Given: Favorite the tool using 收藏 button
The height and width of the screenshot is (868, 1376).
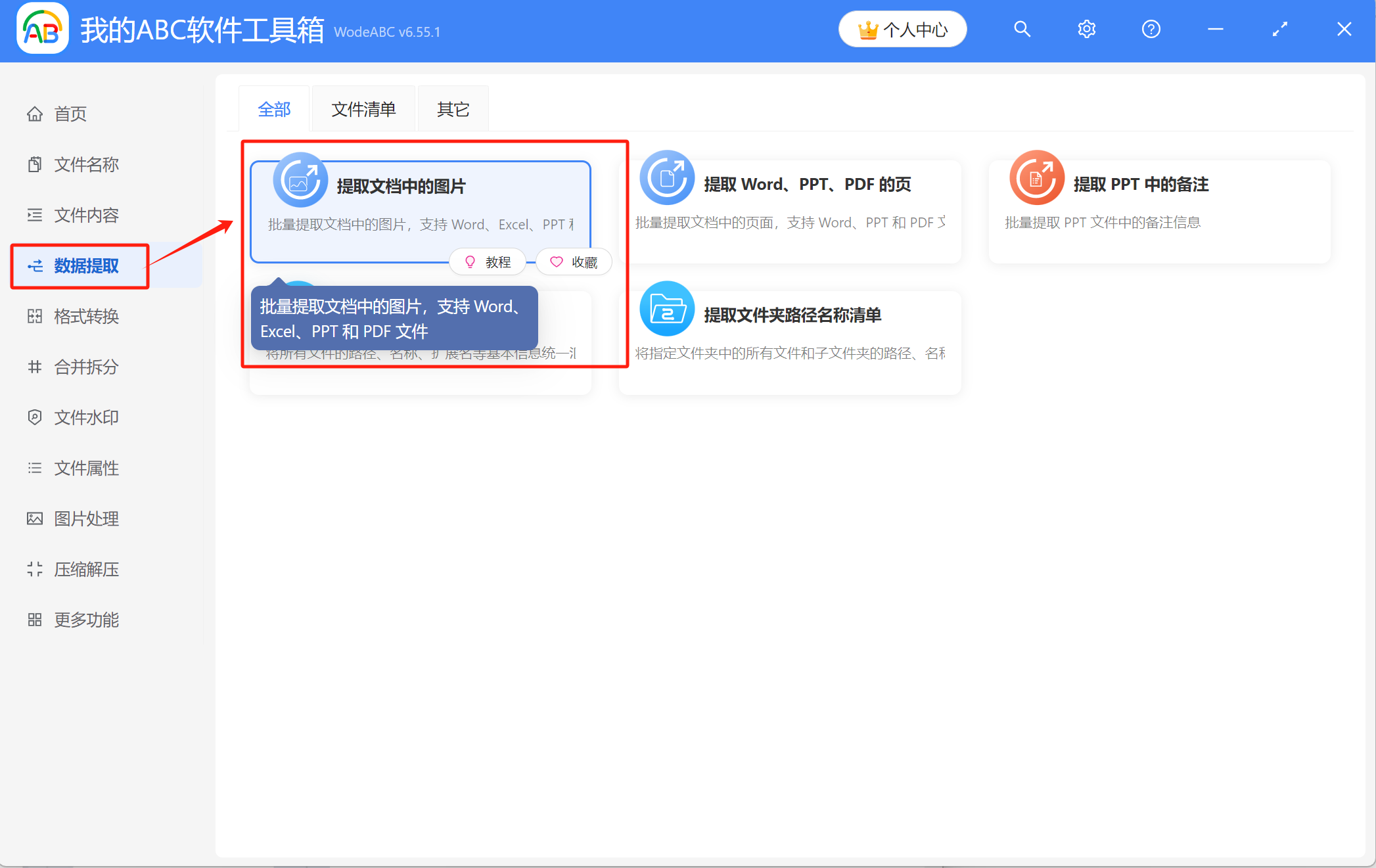Looking at the screenshot, I should click(573, 262).
